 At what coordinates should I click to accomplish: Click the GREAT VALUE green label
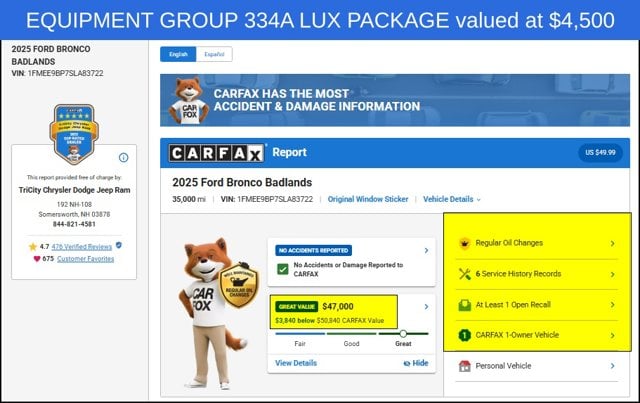click(x=297, y=307)
